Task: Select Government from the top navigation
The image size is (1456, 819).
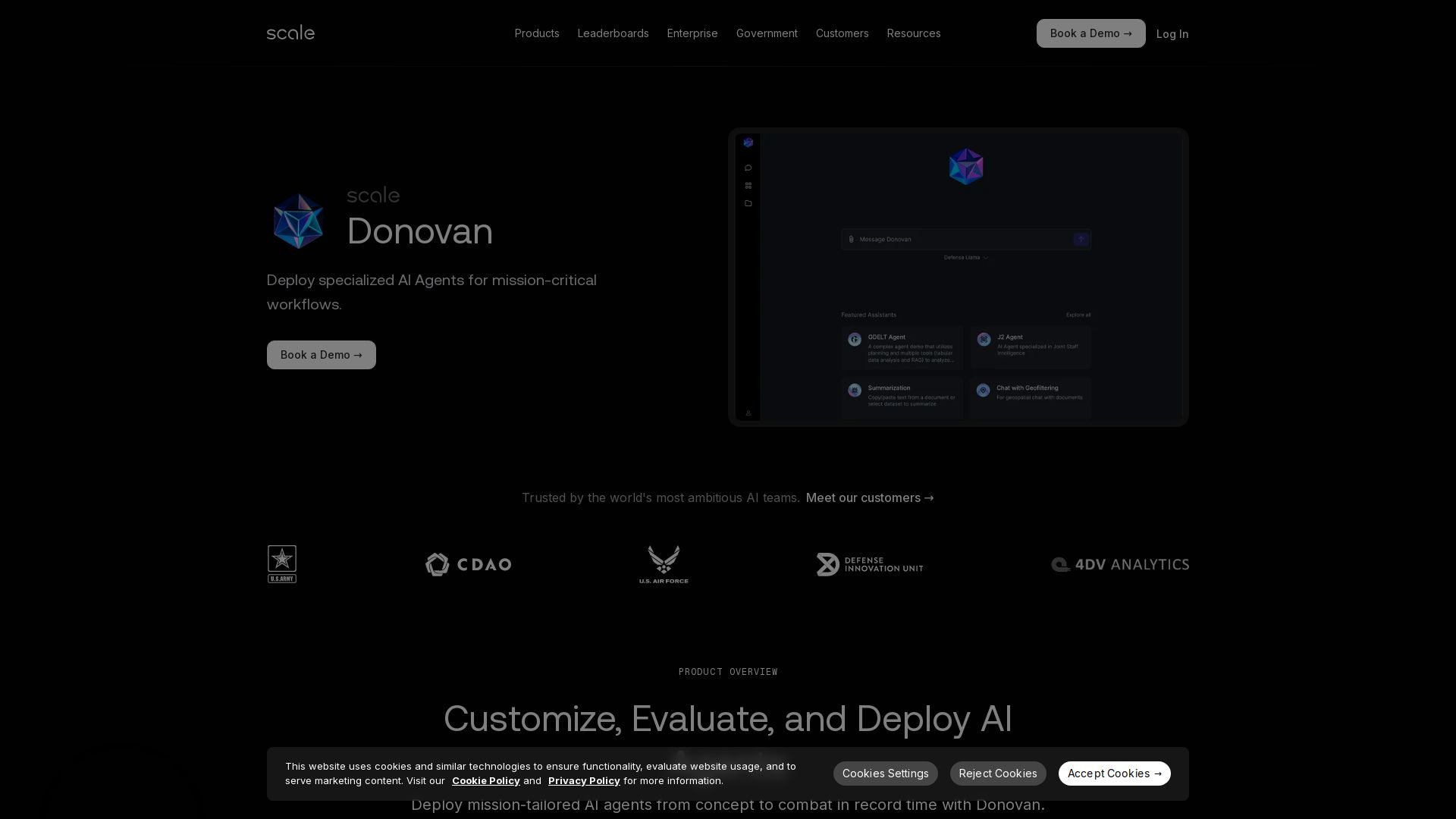Action: pyautogui.click(x=767, y=33)
